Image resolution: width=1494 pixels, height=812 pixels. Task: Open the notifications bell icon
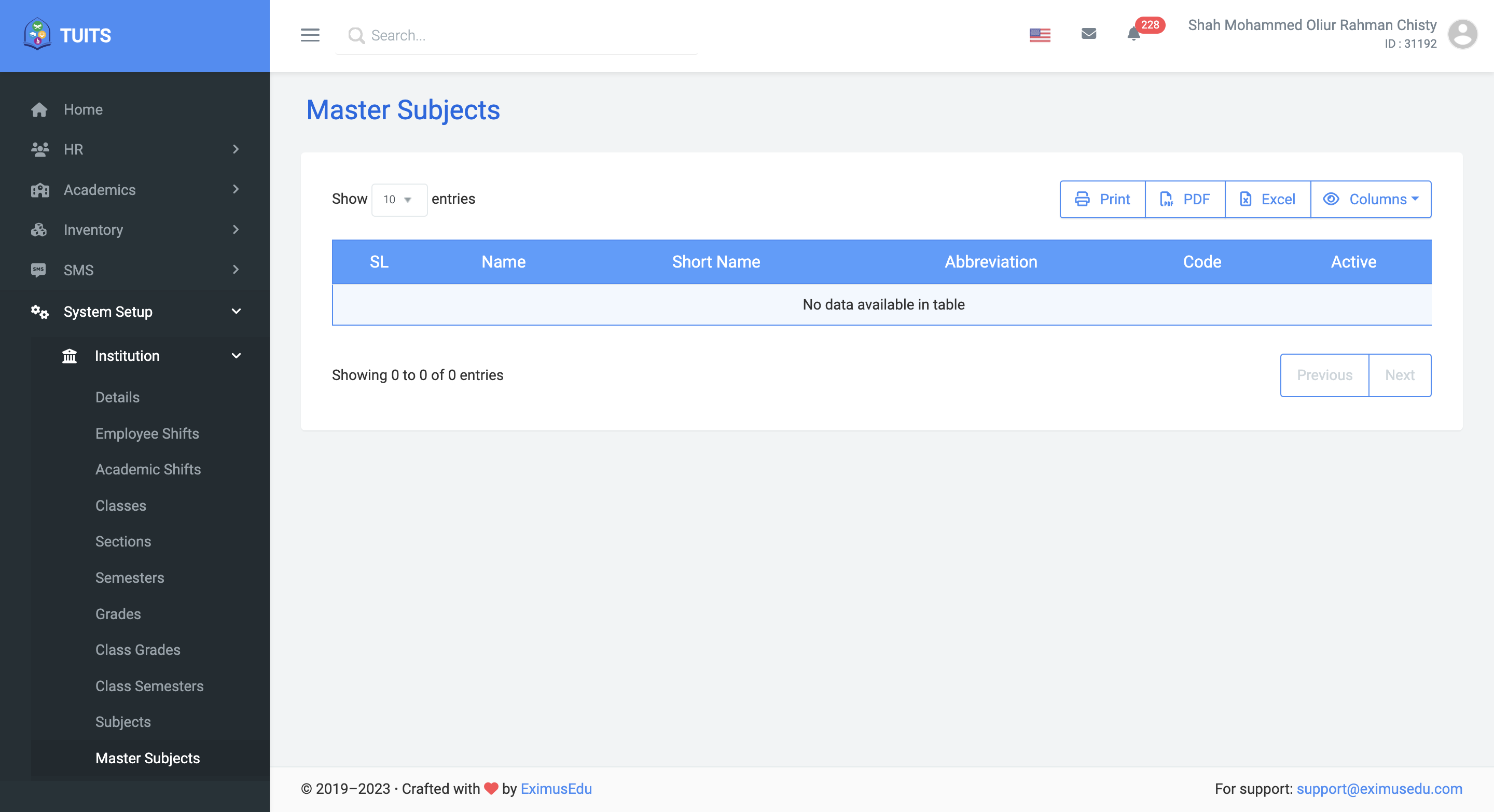1134,34
